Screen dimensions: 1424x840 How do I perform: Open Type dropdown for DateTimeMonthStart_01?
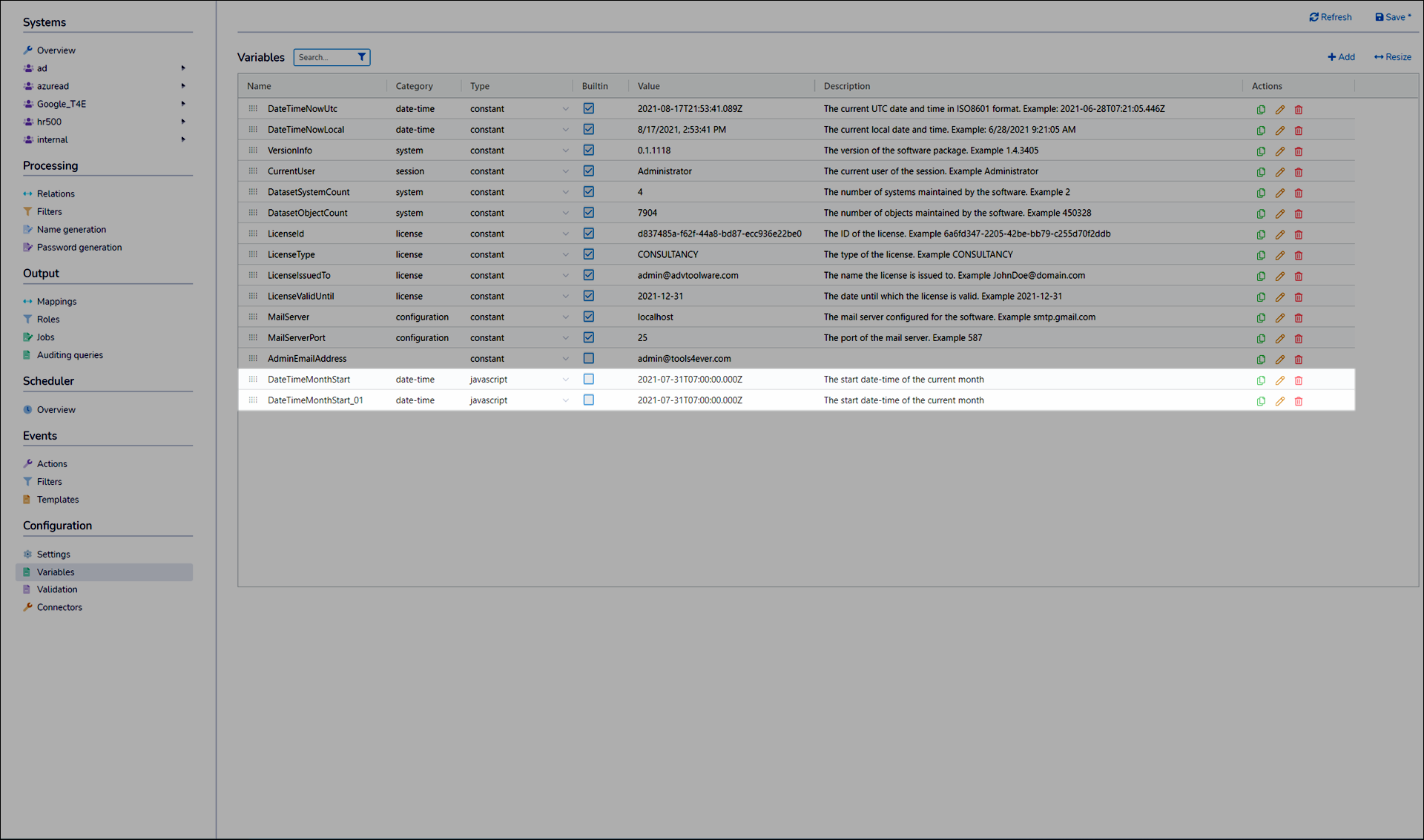point(565,400)
